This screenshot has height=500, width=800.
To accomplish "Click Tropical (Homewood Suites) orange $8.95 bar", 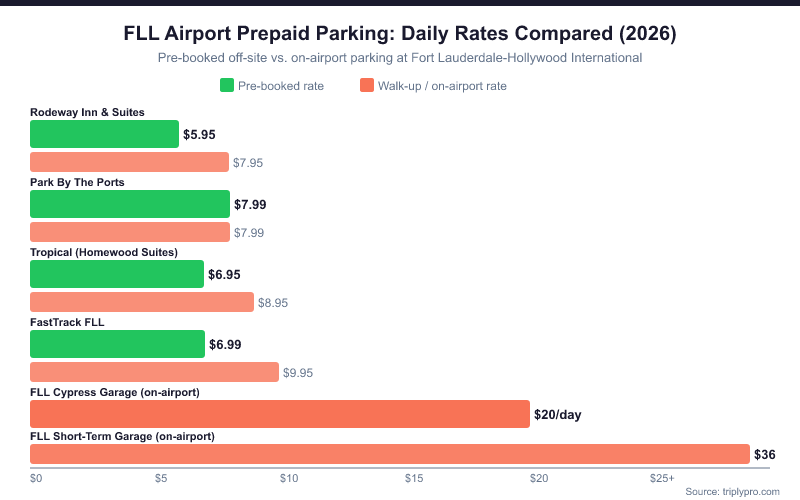I will click(142, 302).
